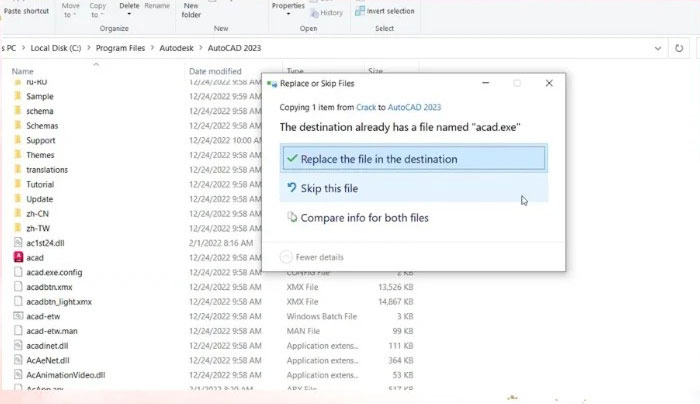The width and height of the screenshot is (700, 404).
Task: Click AutoCAD 2023 breadcrumb in address bar
Action: click(234, 48)
